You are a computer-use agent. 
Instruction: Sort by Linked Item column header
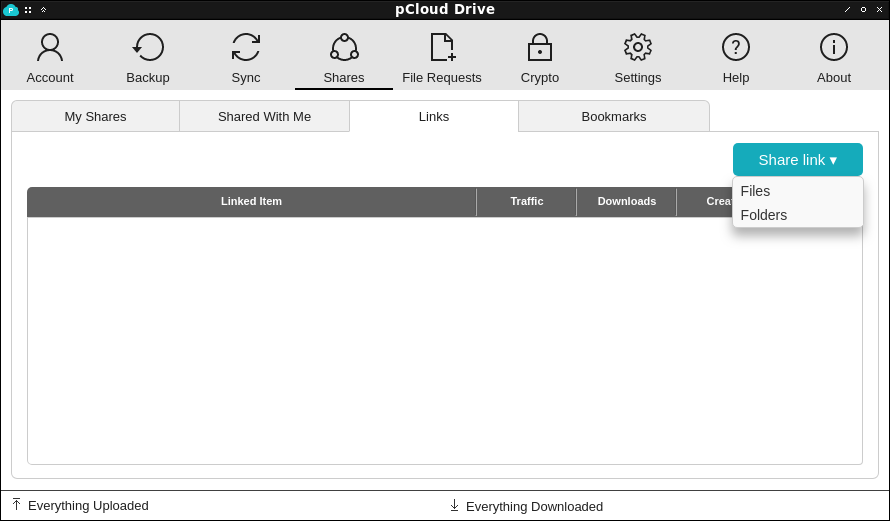[x=251, y=201]
